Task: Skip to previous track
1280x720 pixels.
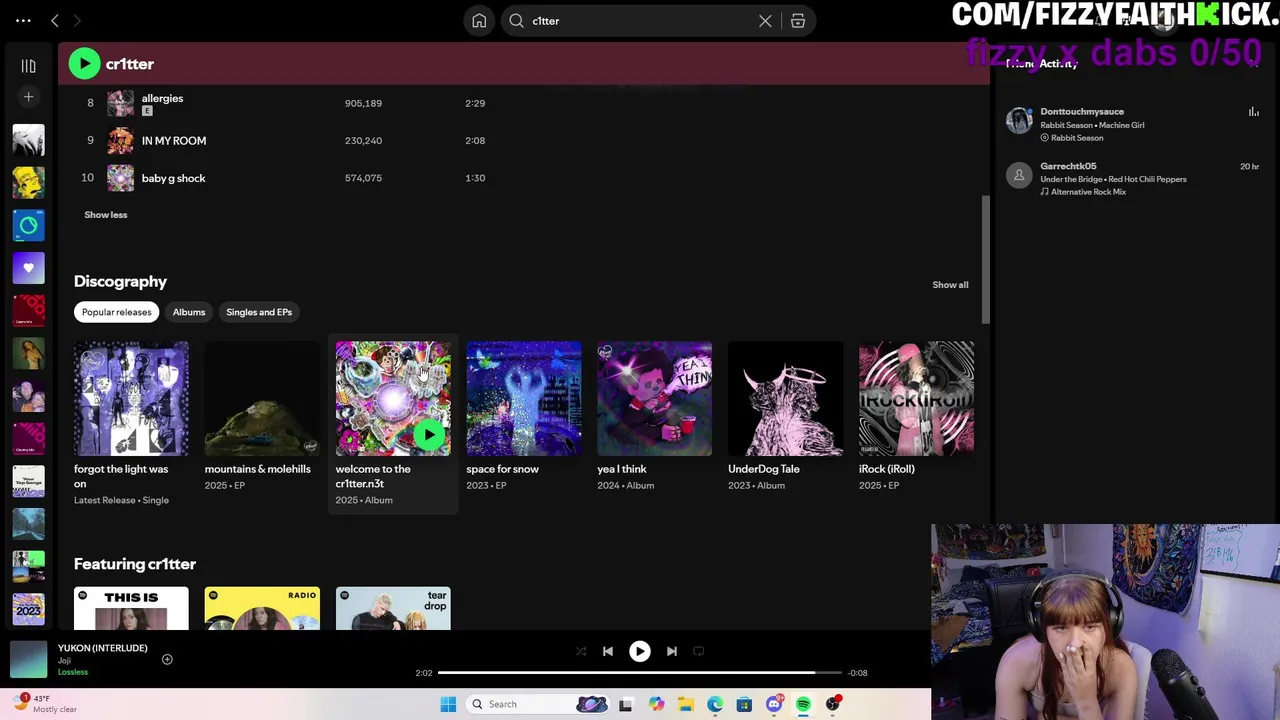Action: pyautogui.click(x=608, y=651)
